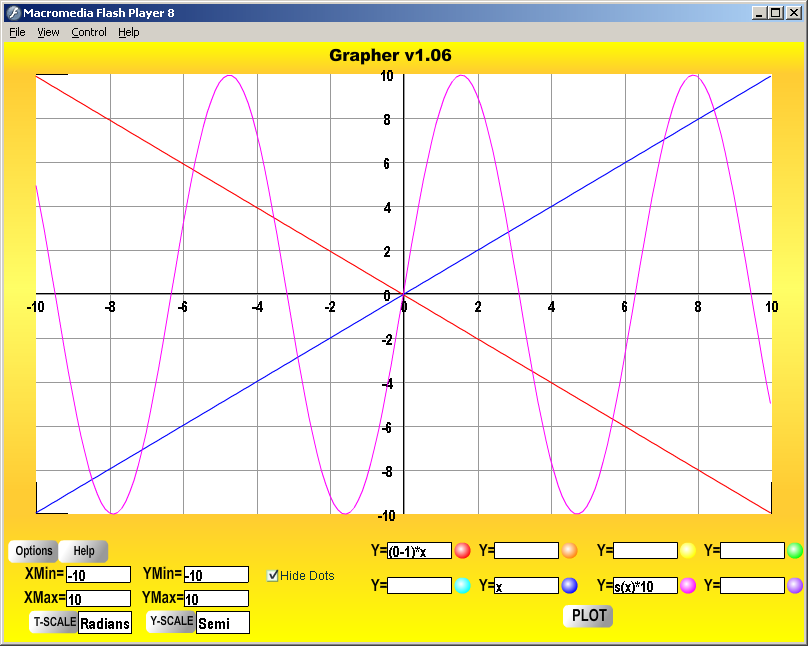Click the yellow color ball icon

pyautogui.click(x=688, y=550)
